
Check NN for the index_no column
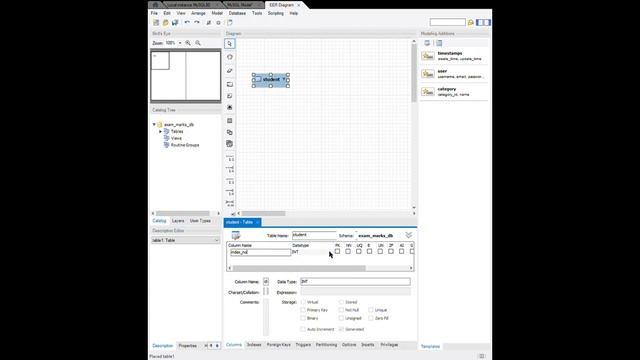(x=348, y=251)
